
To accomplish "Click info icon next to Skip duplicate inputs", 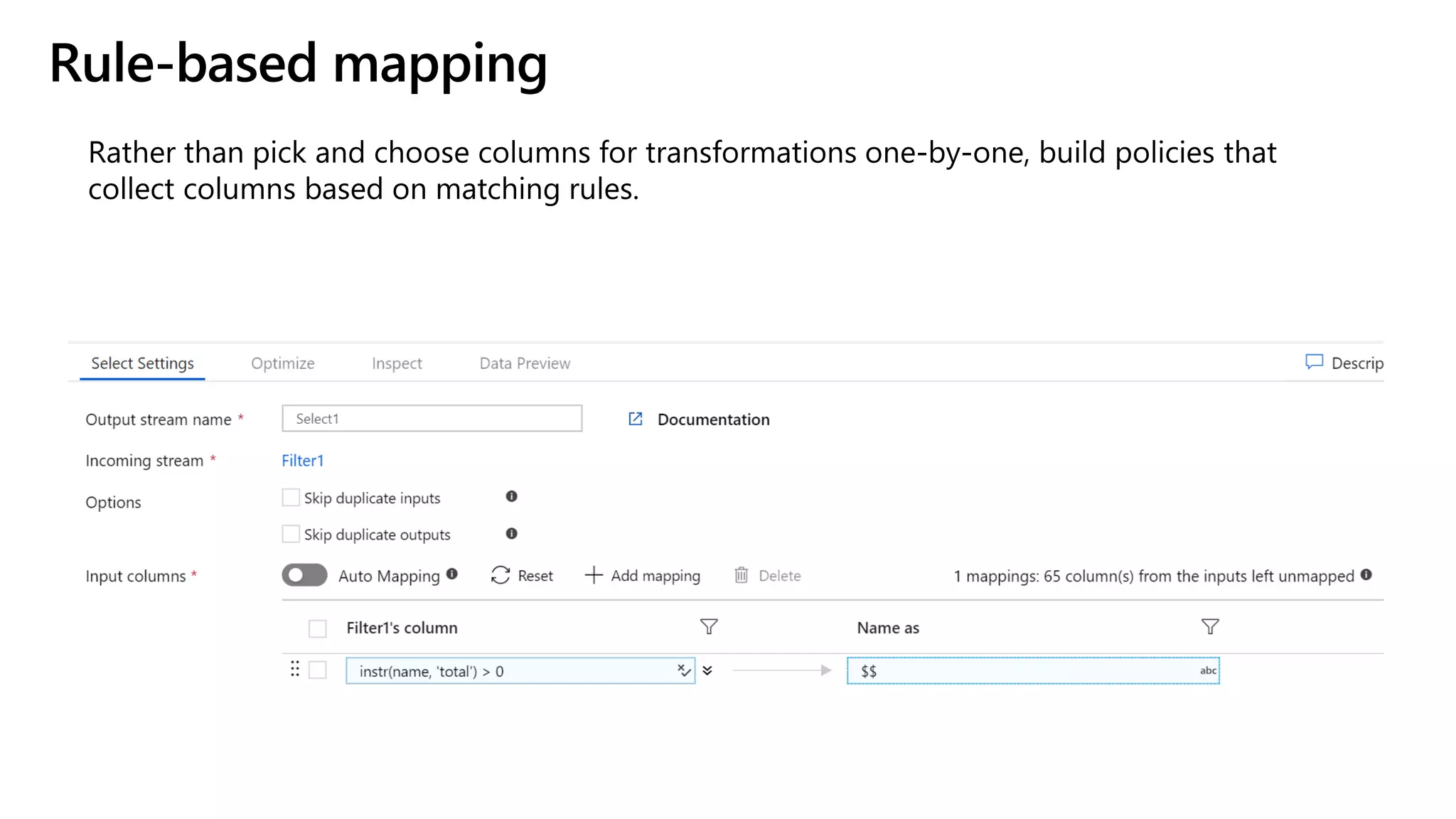I will coord(511,496).
